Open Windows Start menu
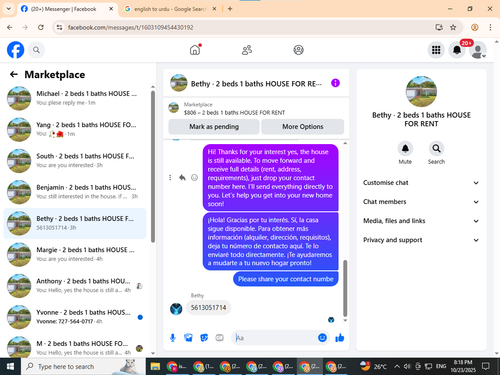The width and height of the screenshot is (500, 375). coord(10,367)
